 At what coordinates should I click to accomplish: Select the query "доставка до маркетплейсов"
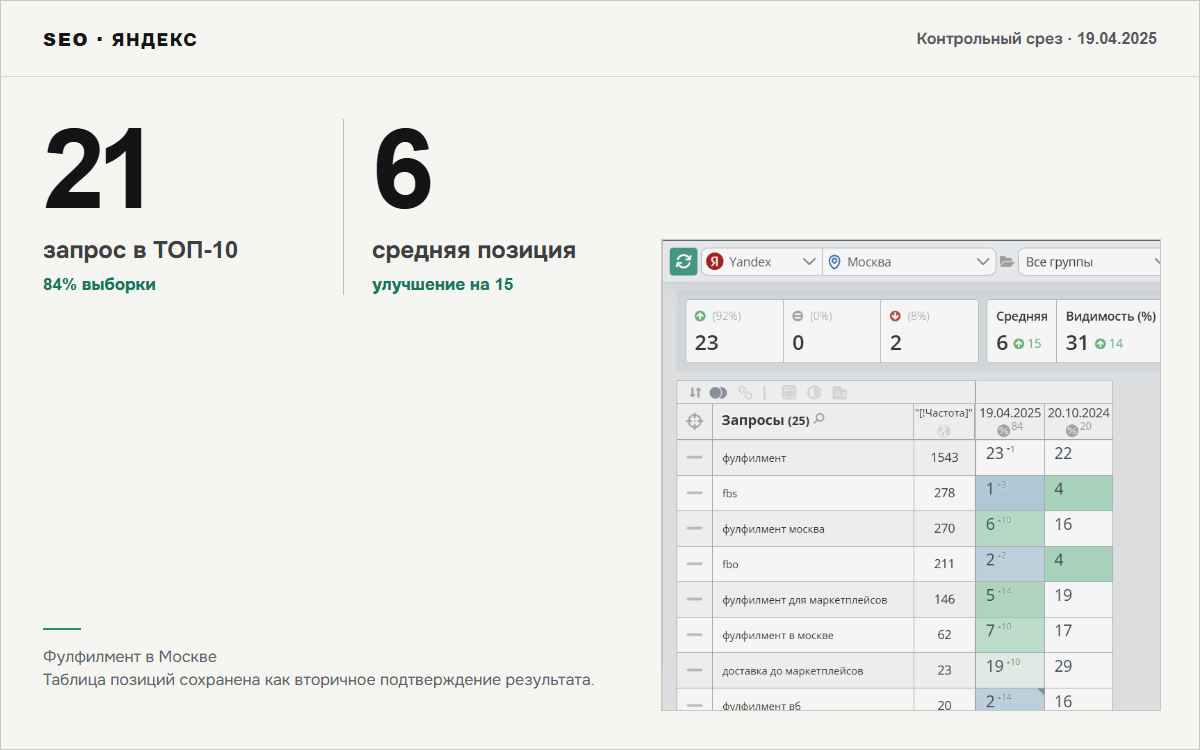(x=792, y=671)
